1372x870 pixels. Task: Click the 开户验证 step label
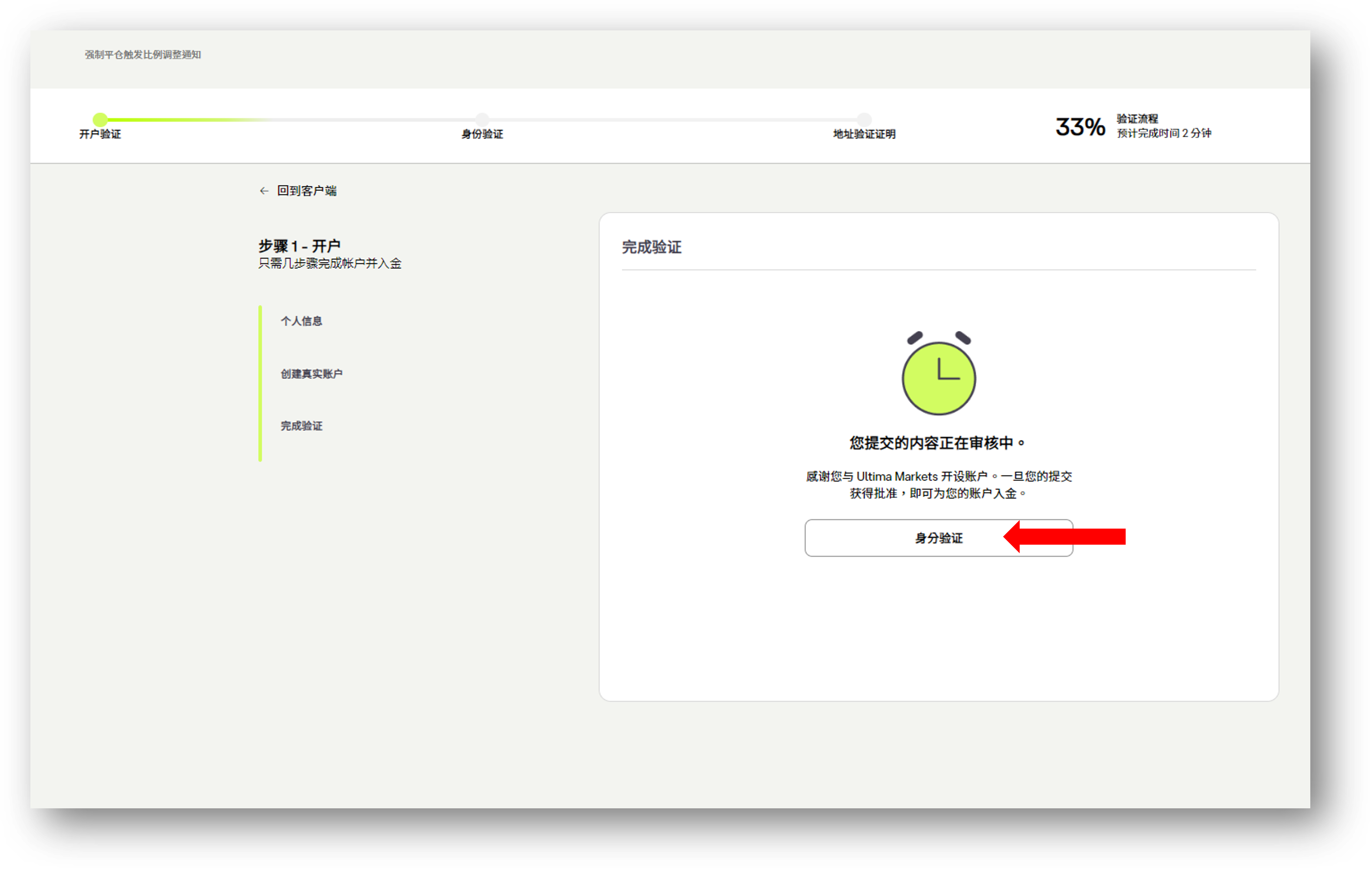(x=100, y=135)
